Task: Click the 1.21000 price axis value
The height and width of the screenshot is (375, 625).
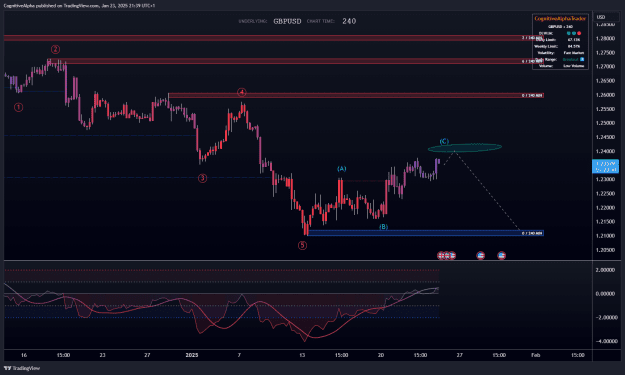Action: pos(605,236)
